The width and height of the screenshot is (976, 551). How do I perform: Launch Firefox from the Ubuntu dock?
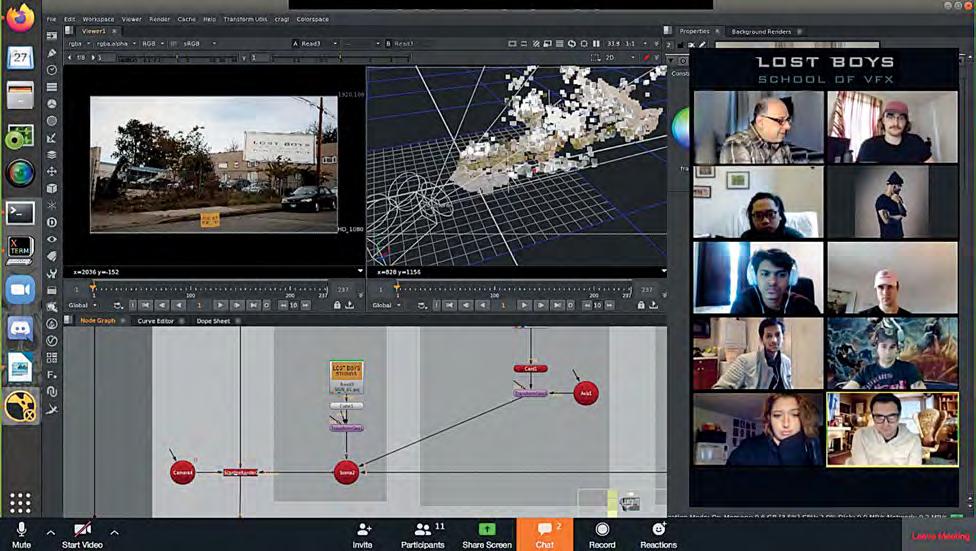(x=21, y=18)
